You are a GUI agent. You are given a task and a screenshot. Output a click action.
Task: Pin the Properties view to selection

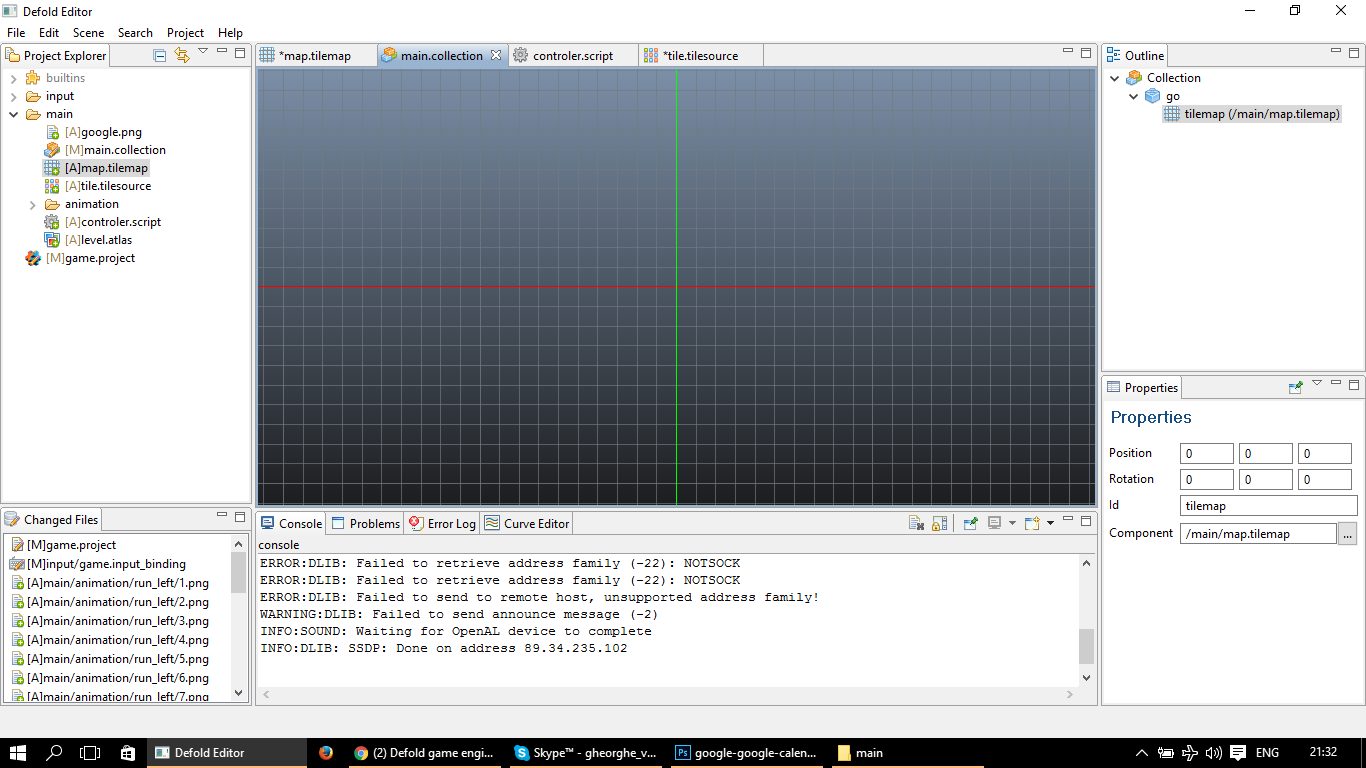click(x=1296, y=387)
